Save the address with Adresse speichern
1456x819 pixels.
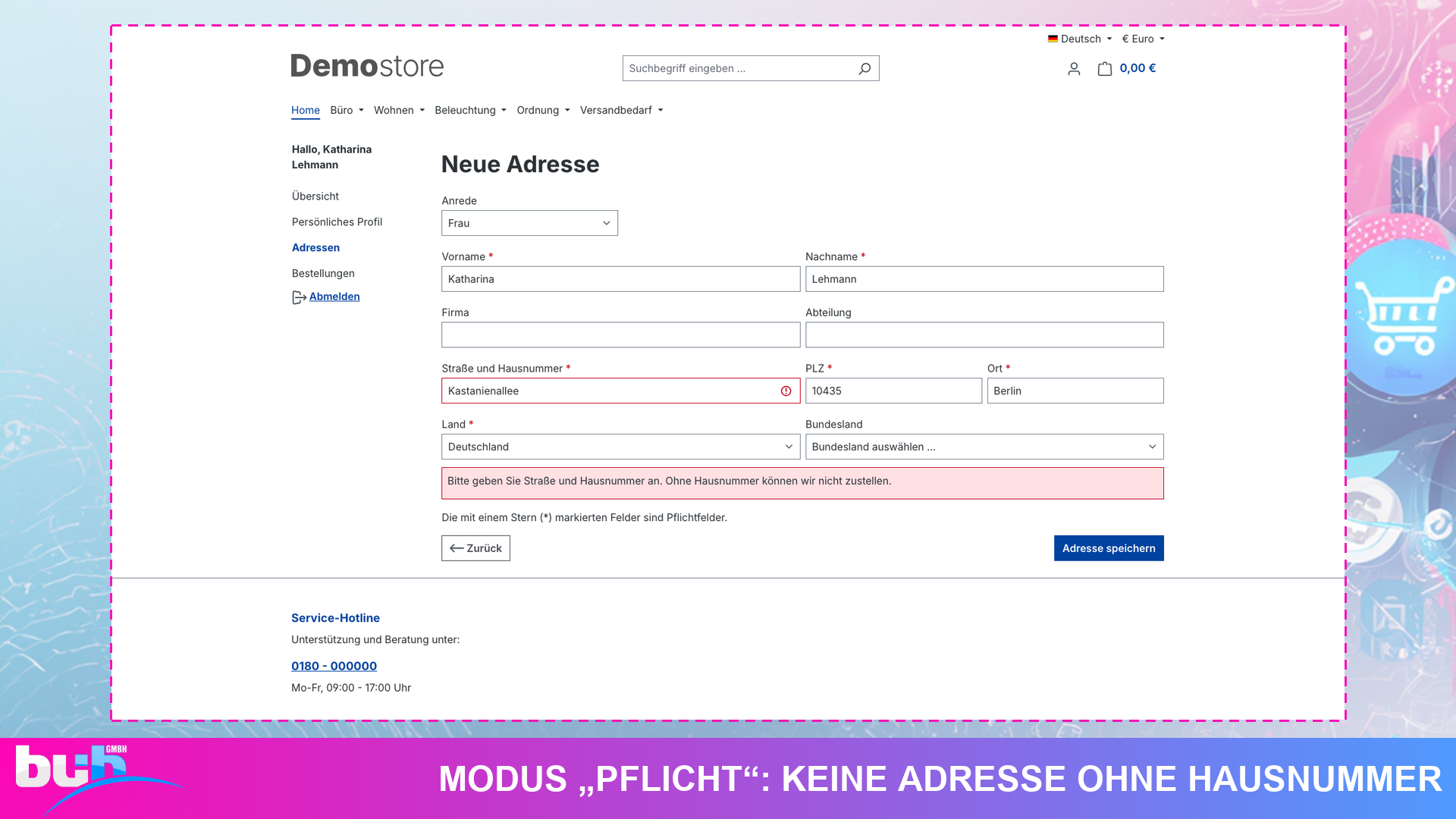[x=1109, y=548]
